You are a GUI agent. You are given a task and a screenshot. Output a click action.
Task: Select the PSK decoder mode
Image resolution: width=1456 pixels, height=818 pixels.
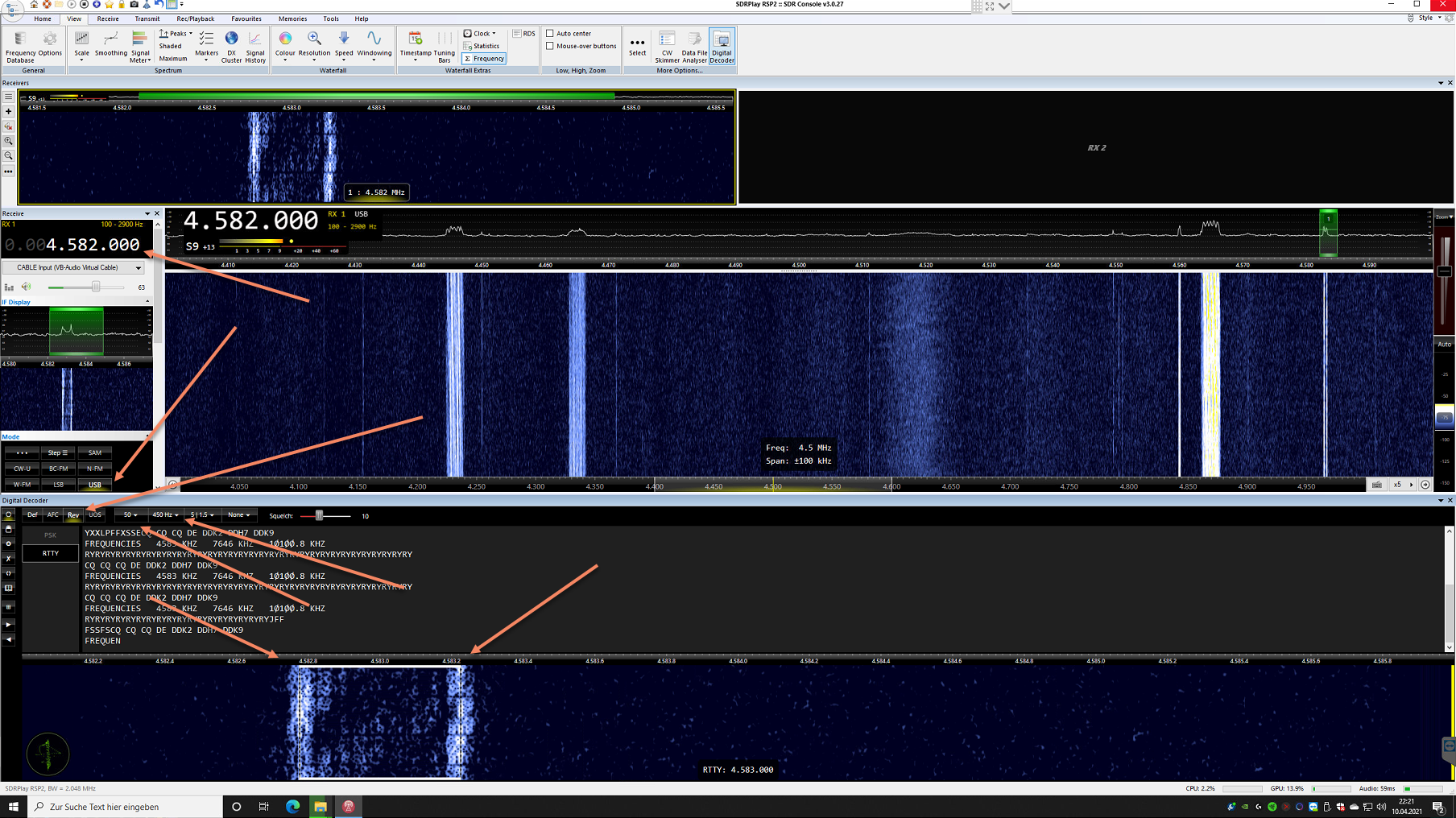(51, 535)
